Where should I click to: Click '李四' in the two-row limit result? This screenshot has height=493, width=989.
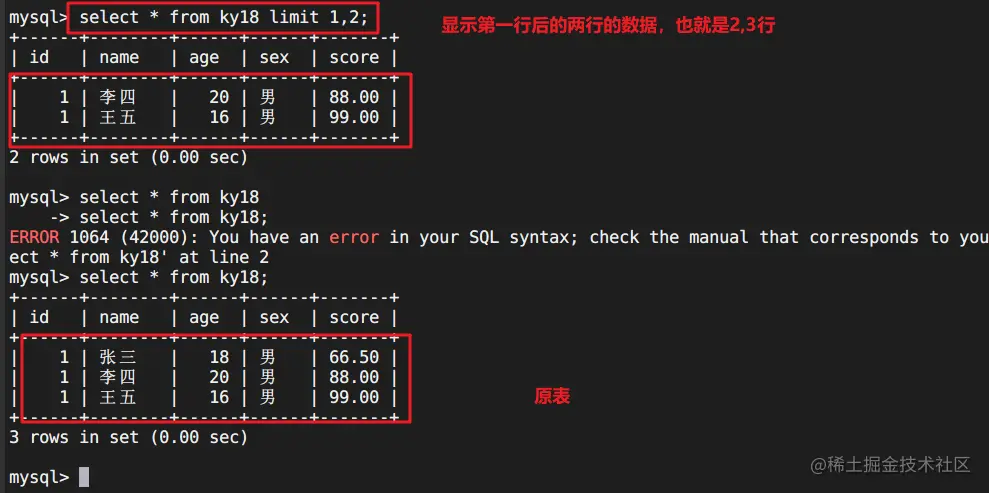click(x=117, y=97)
